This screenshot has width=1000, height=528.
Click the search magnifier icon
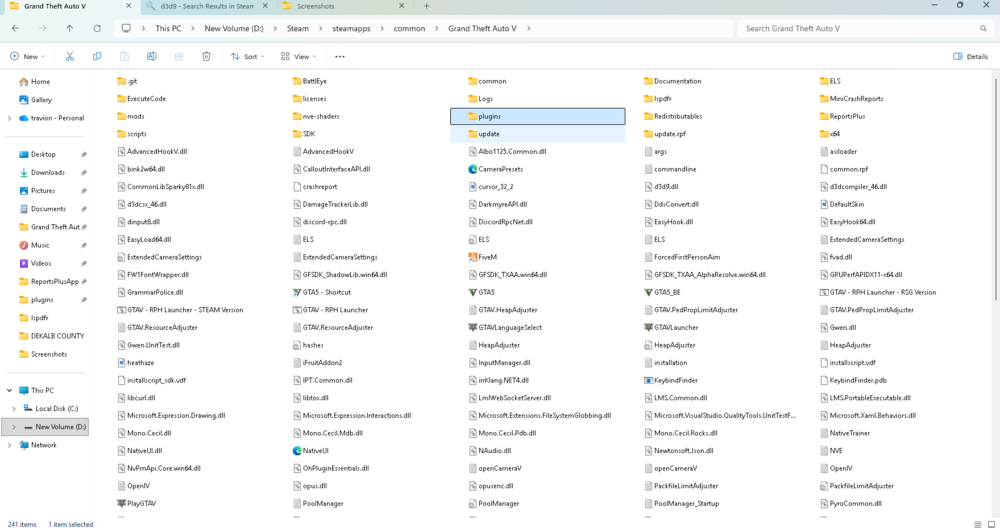click(983, 28)
